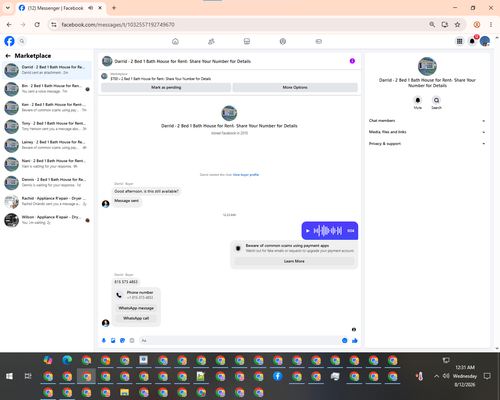The image size is (500, 400).
Task: Expand the Media, files and links section
Action: click(x=427, y=132)
